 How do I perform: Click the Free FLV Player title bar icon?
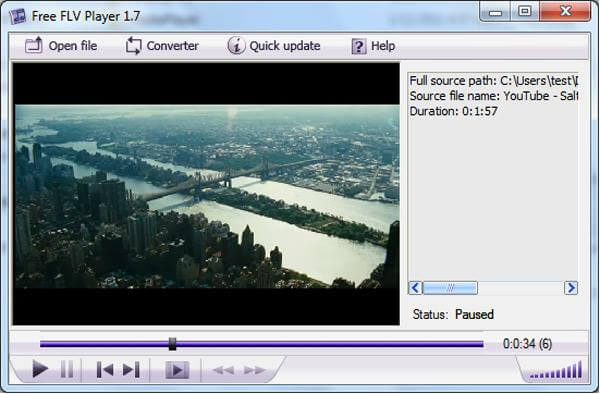[18, 16]
